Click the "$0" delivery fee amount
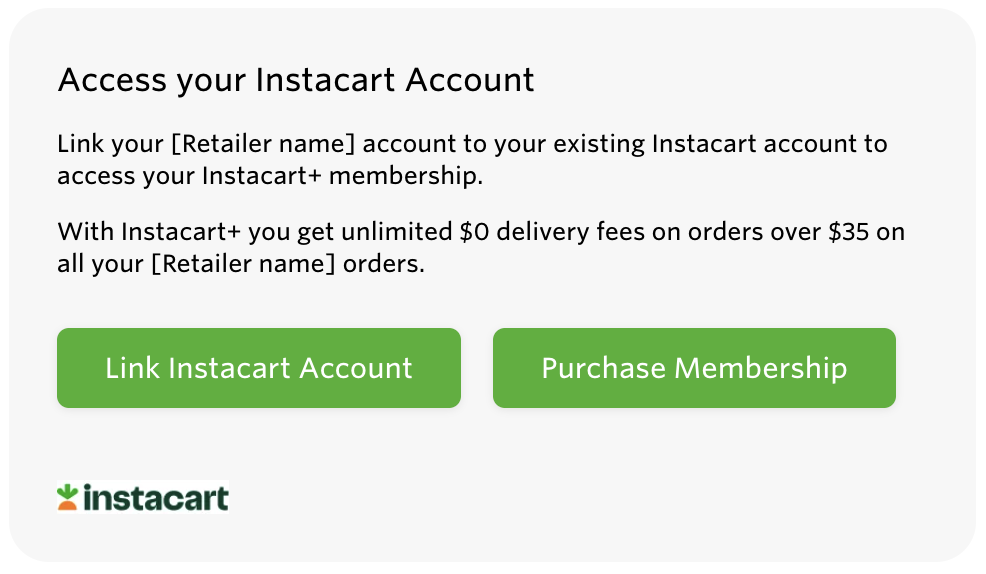The width and height of the screenshot is (986, 574). coord(474,232)
